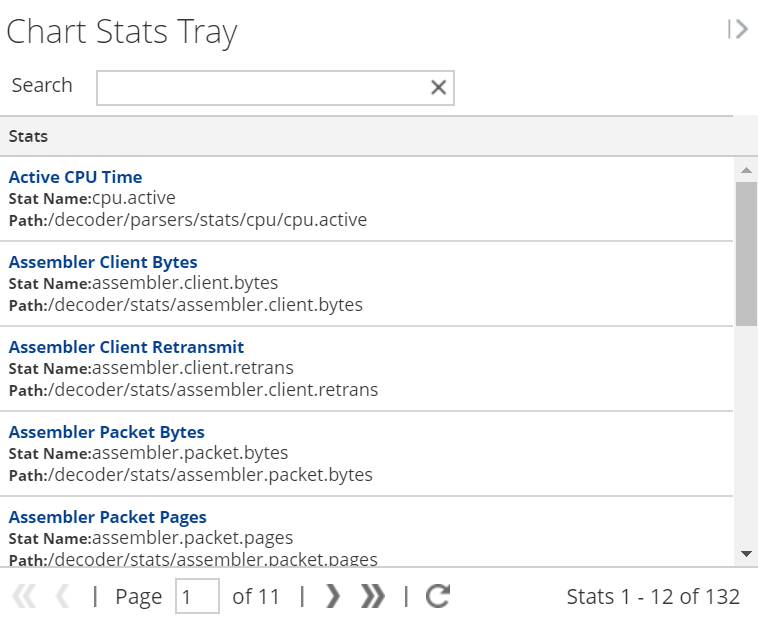This screenshot has height=622, width=758.
Task: Go to the previous page of stats
Action: [x=62, y=597]
